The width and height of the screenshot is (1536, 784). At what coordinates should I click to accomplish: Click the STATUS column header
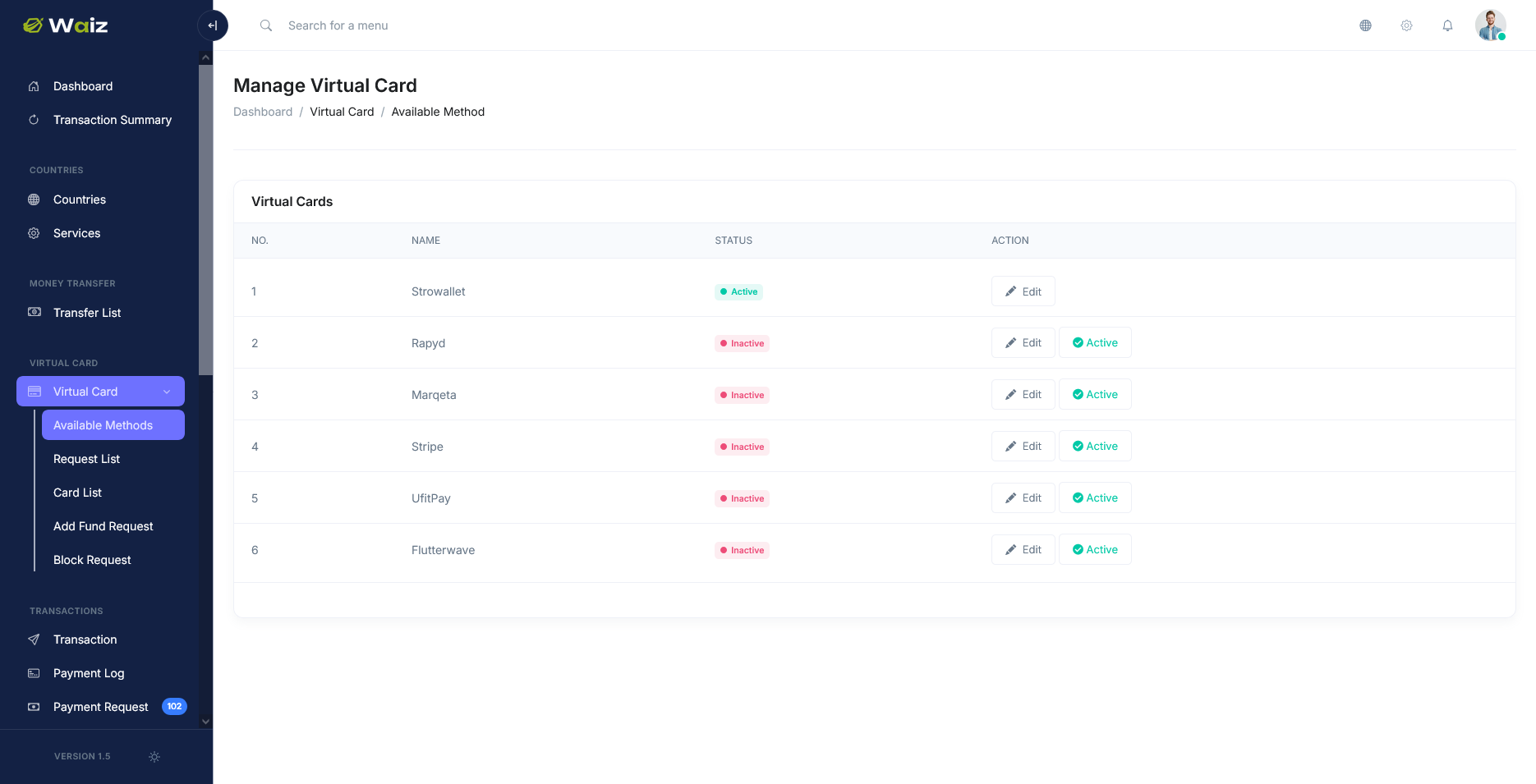734,241
